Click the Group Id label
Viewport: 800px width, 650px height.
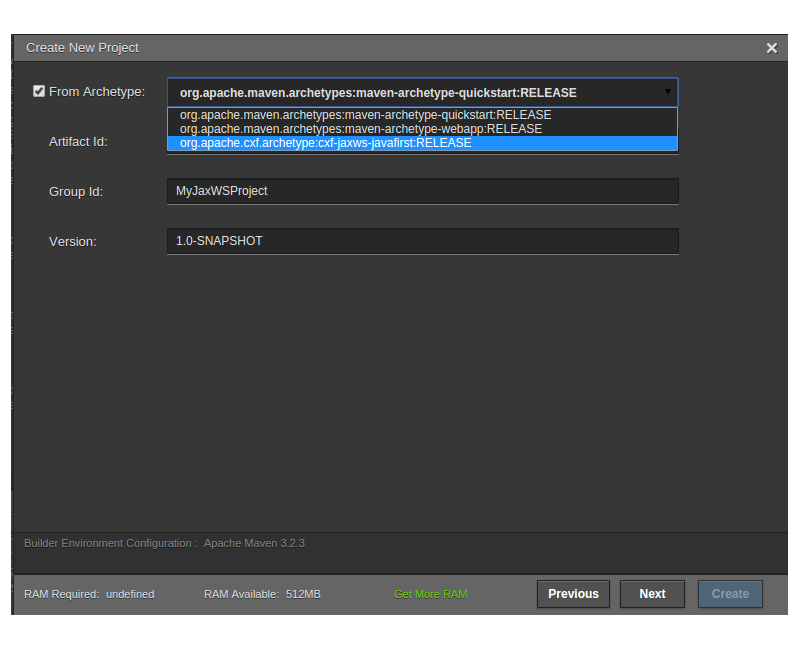(76, 192)
